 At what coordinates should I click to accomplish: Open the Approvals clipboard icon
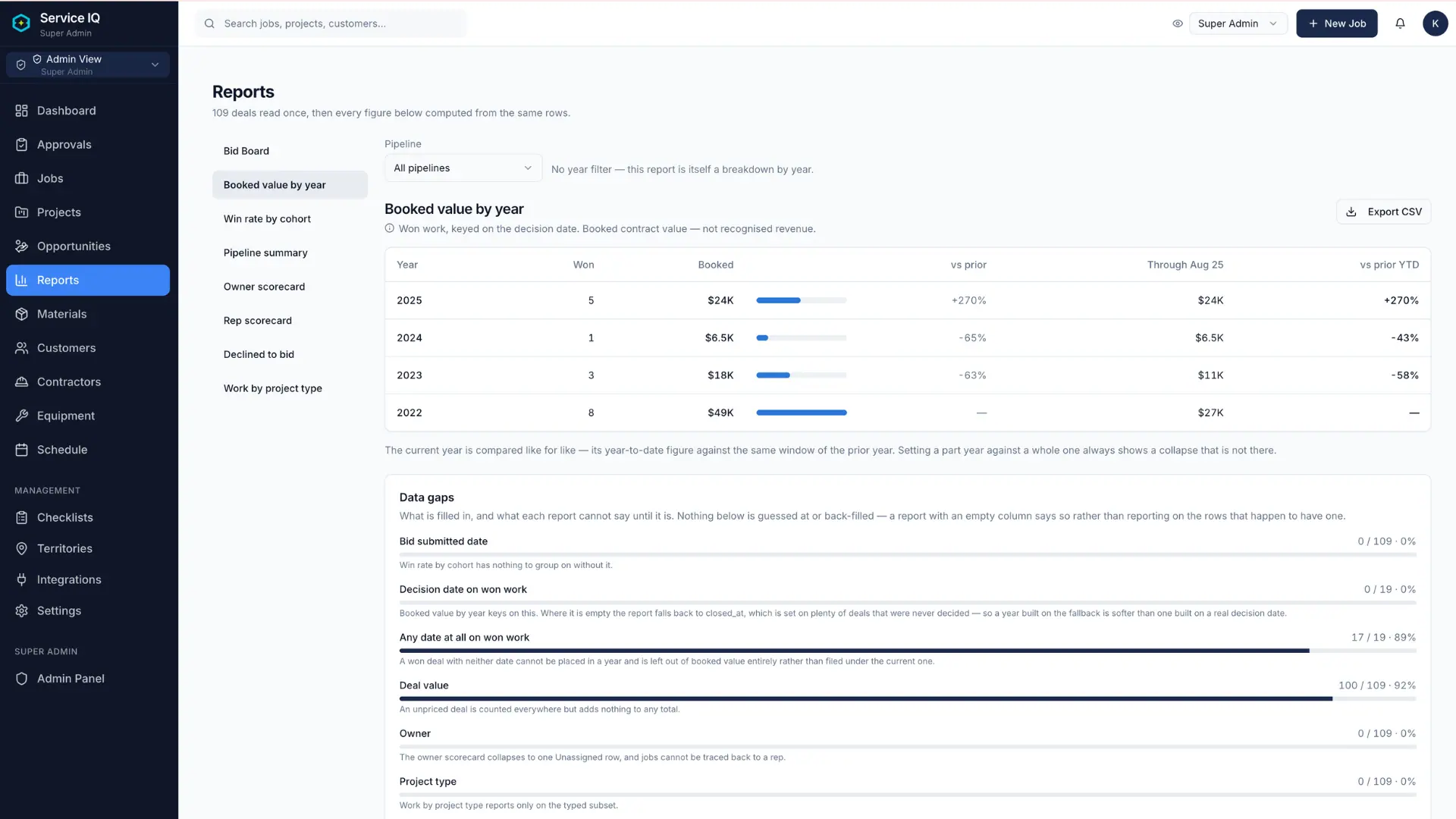(x=21, y=145)
